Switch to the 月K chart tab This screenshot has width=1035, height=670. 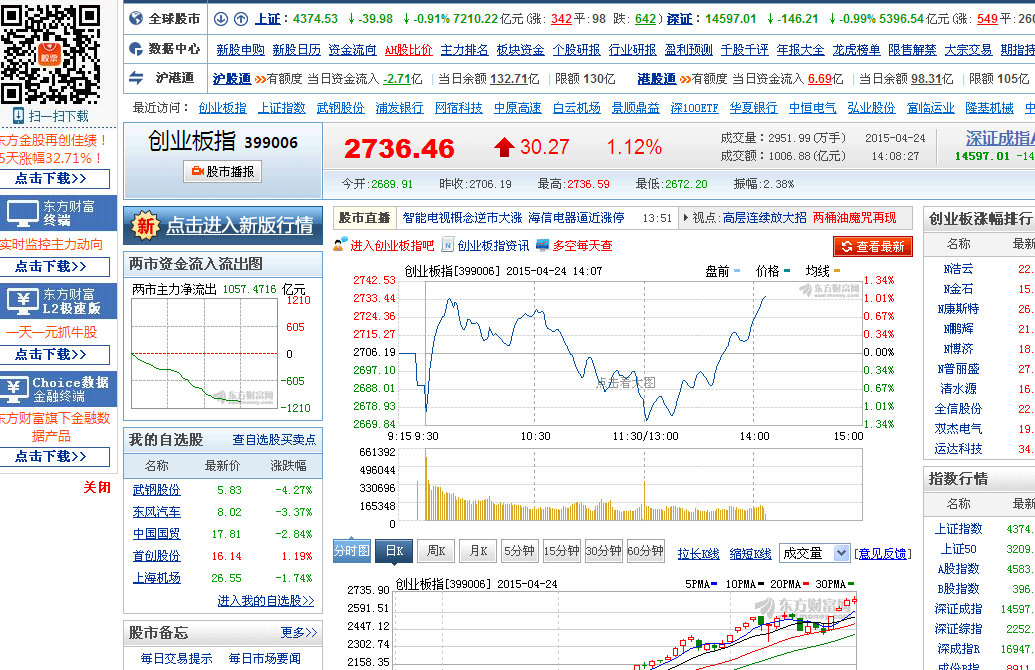479,551
